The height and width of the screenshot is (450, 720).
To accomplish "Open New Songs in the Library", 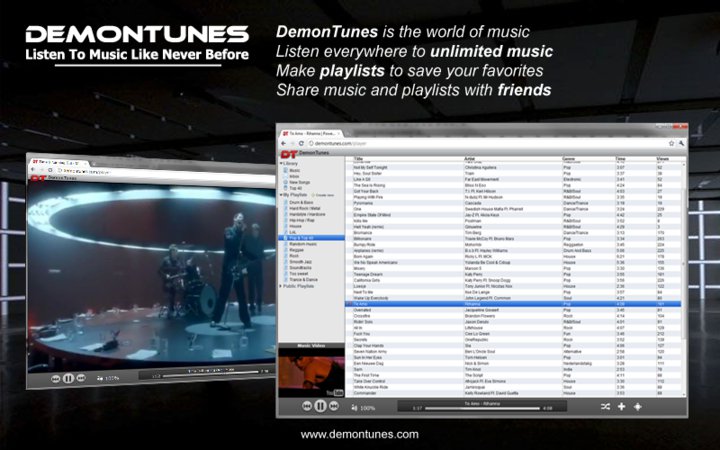I will point(299,182).
